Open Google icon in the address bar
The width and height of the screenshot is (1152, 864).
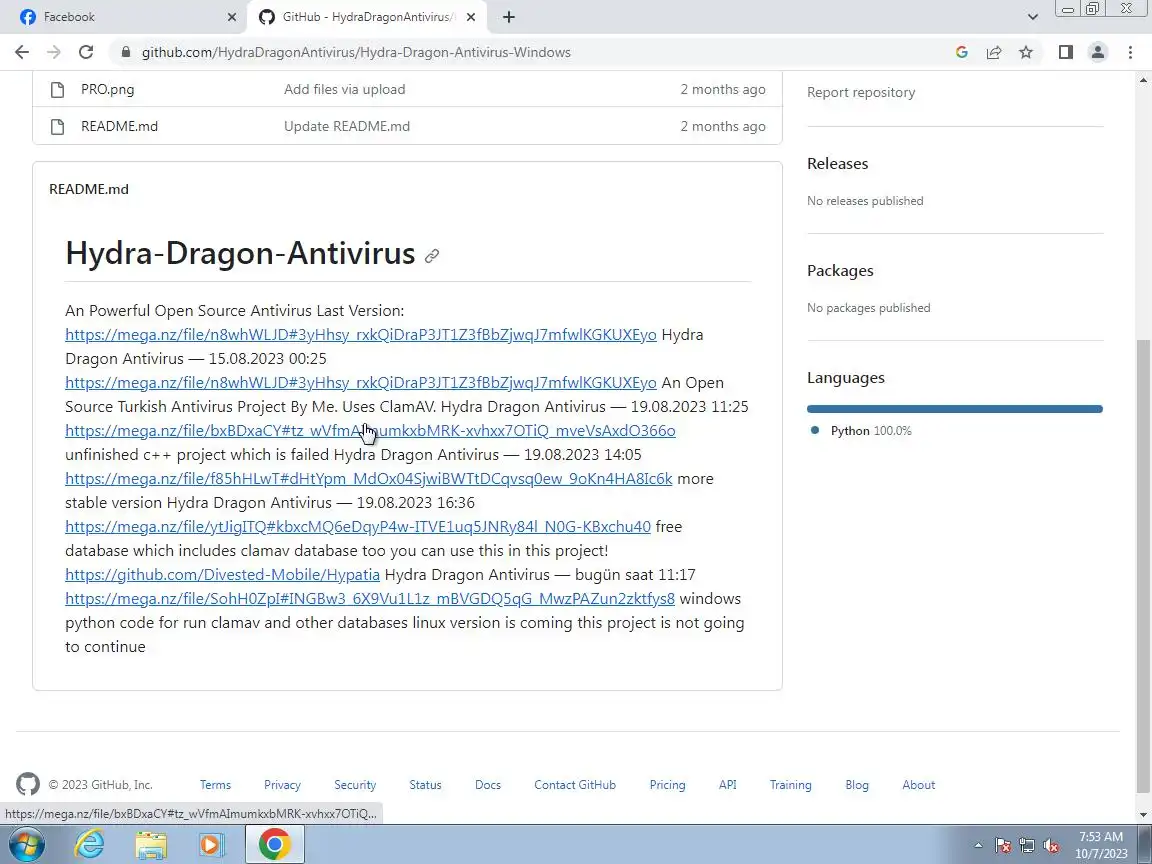[x=962, y=52]
